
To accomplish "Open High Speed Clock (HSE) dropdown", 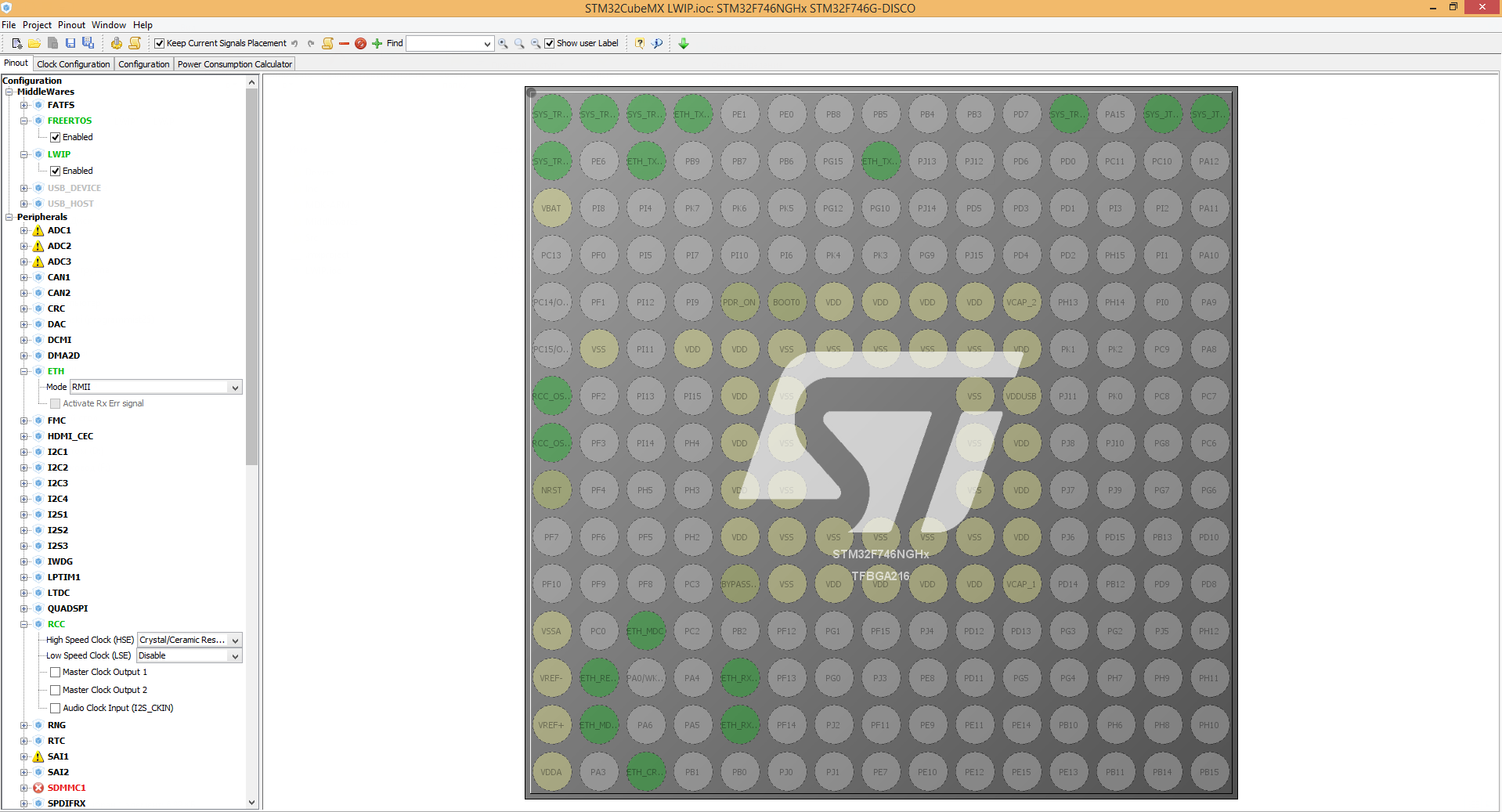I will [x=235, y=640].
